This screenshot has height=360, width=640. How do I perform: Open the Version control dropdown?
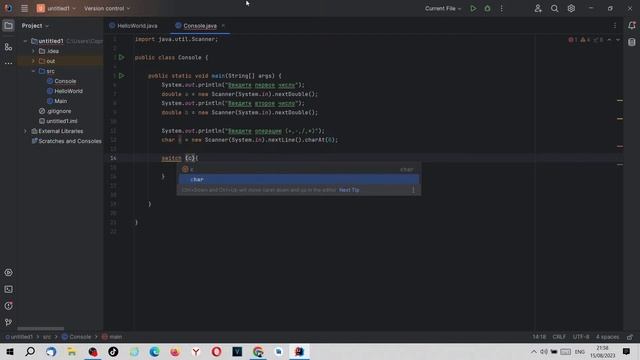tap(107, 8)
